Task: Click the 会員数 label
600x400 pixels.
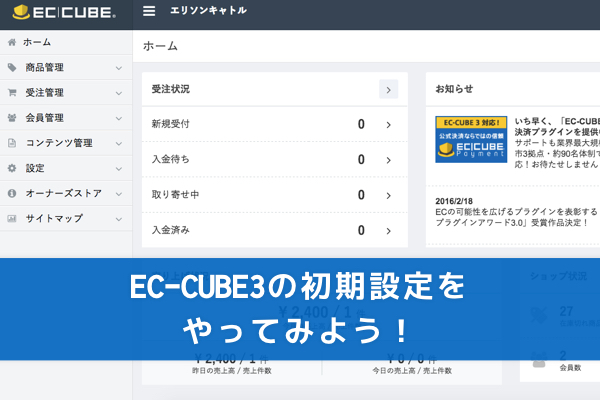Action: pos(570,368)
